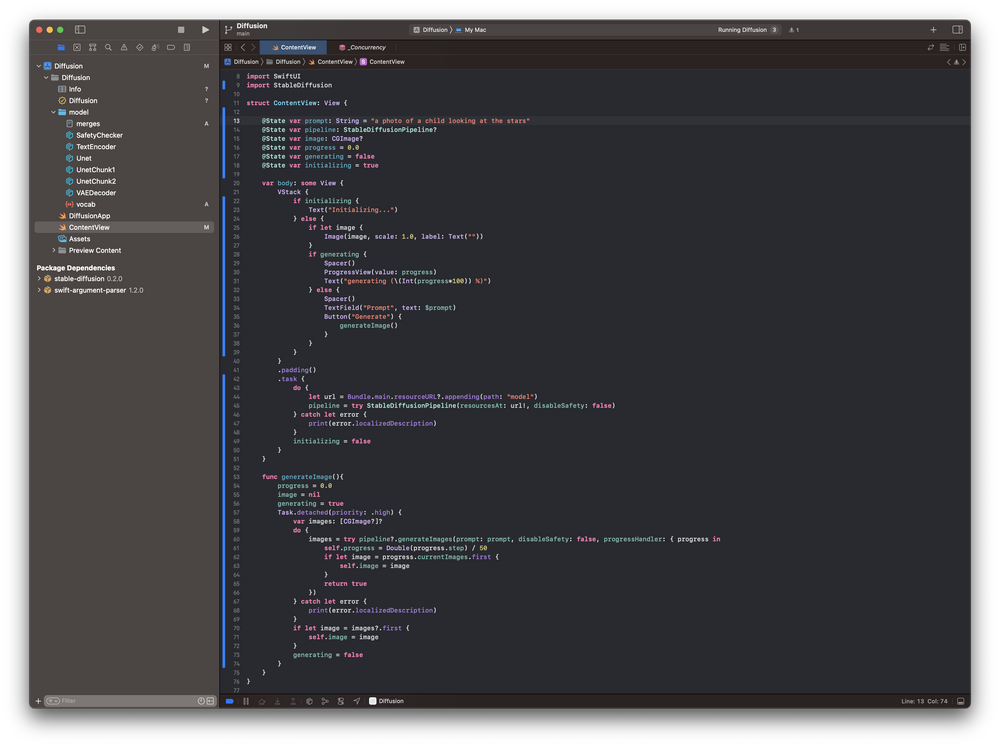
Task: Show the Source Control navigator
Action: pyautogui.click(x=77, y=47)
